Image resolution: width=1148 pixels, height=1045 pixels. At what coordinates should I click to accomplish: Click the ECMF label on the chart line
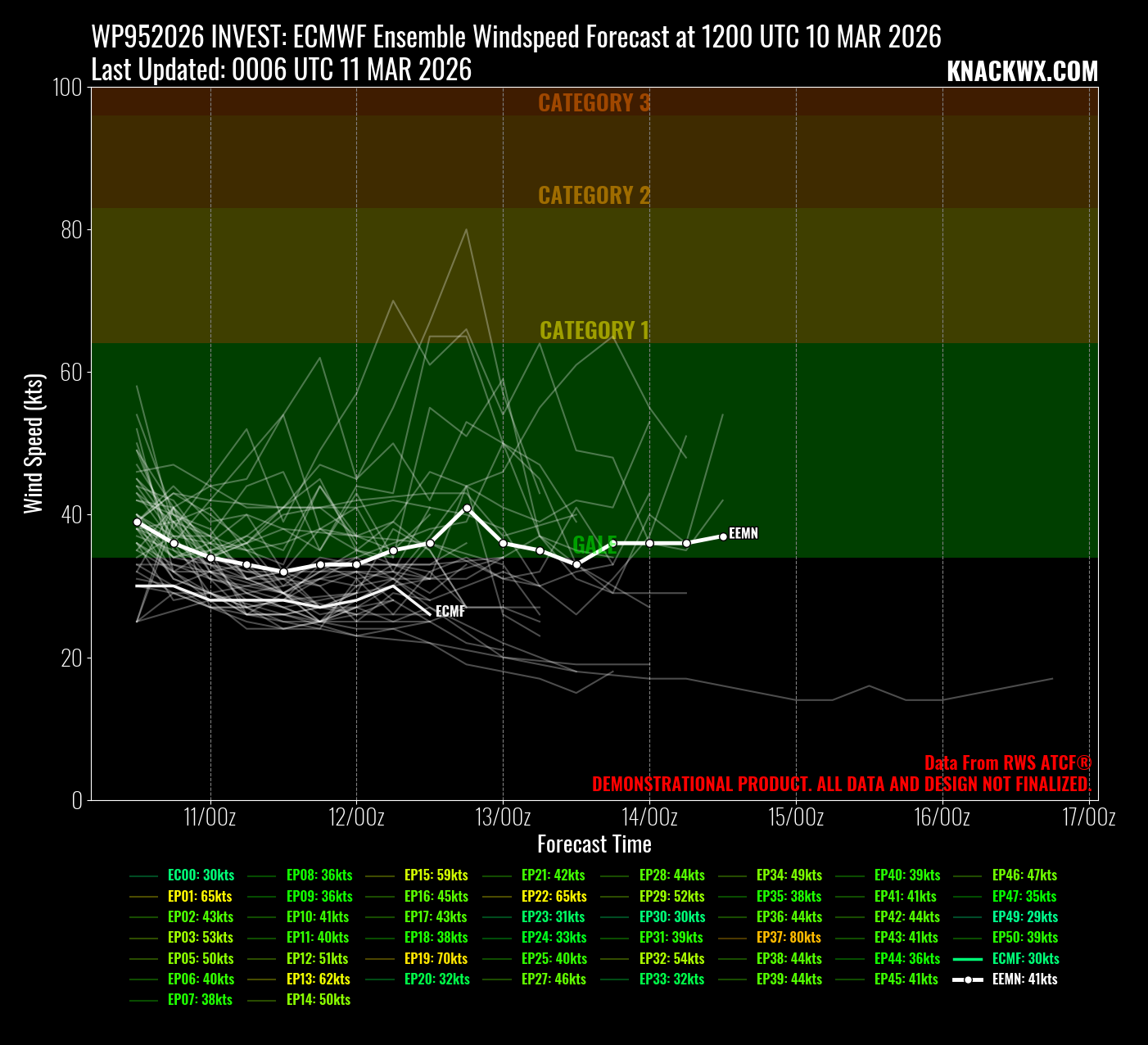click(450, 612)
